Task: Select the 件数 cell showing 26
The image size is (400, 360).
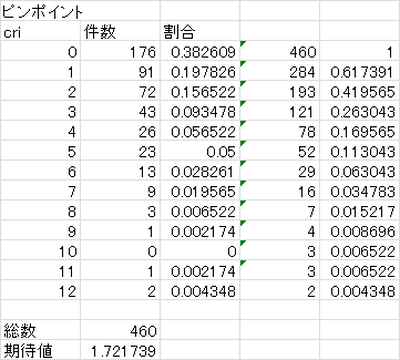Action: (120, 131)
